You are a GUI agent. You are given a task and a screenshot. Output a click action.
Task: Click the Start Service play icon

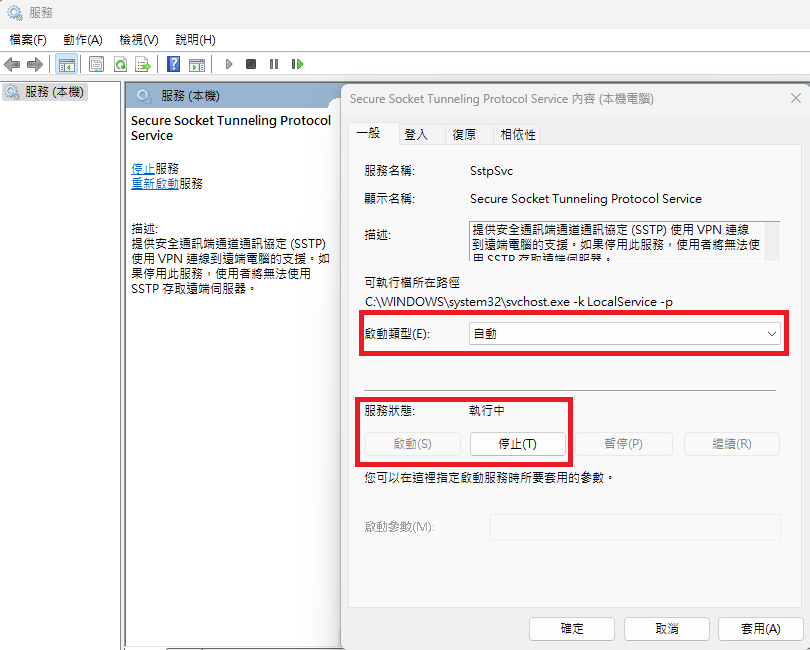coord(229,65)
